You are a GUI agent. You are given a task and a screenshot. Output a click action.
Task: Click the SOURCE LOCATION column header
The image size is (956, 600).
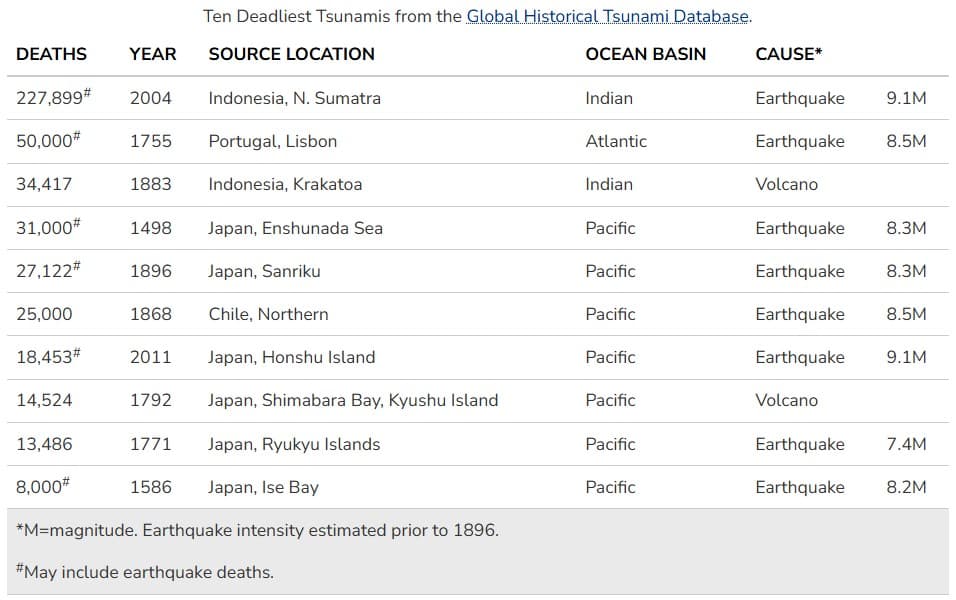291,54
